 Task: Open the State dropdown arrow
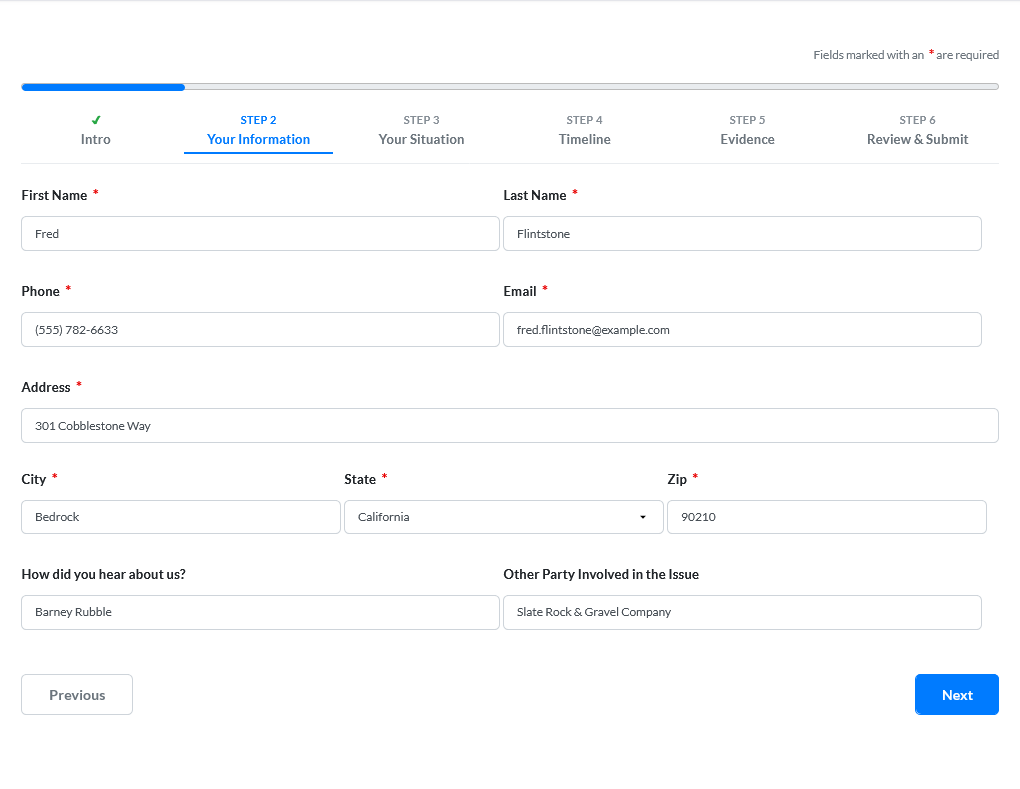click(642, 517)
